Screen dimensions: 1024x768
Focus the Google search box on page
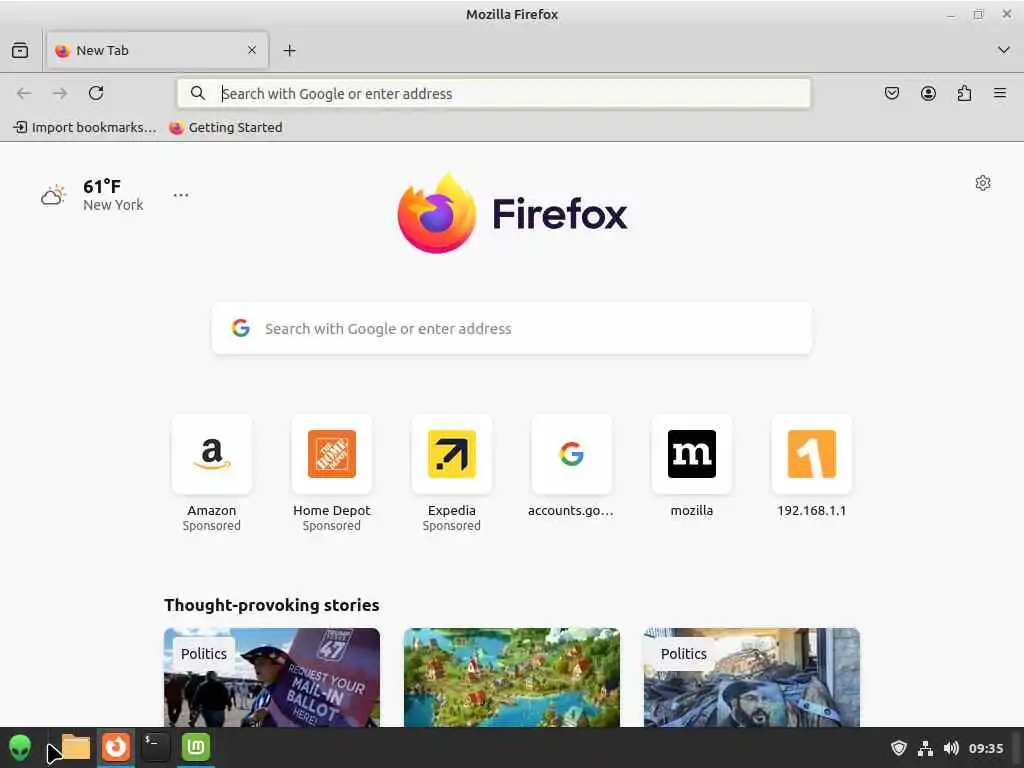click(512, 328)
